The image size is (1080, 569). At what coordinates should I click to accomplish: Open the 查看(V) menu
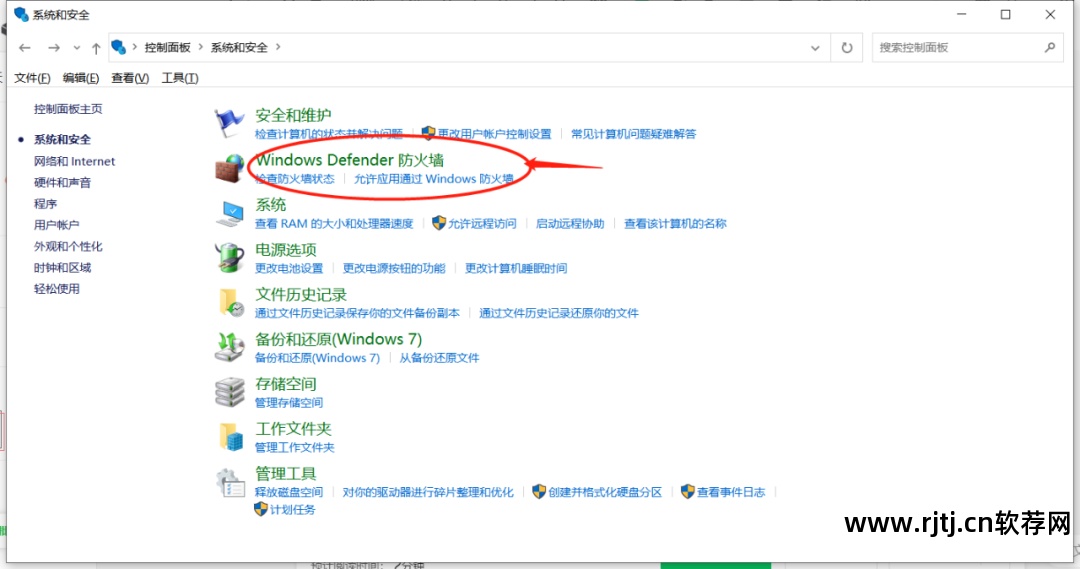click(130, 78)
